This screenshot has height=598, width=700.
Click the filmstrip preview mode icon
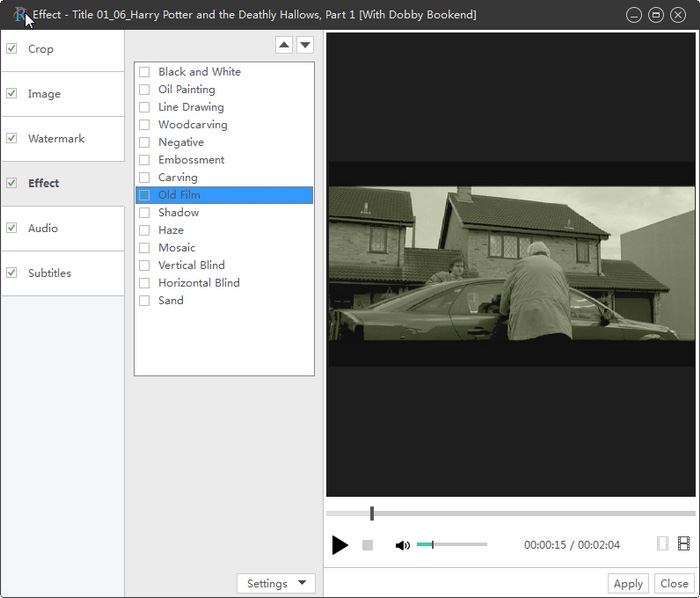click(x=684, y=544)
